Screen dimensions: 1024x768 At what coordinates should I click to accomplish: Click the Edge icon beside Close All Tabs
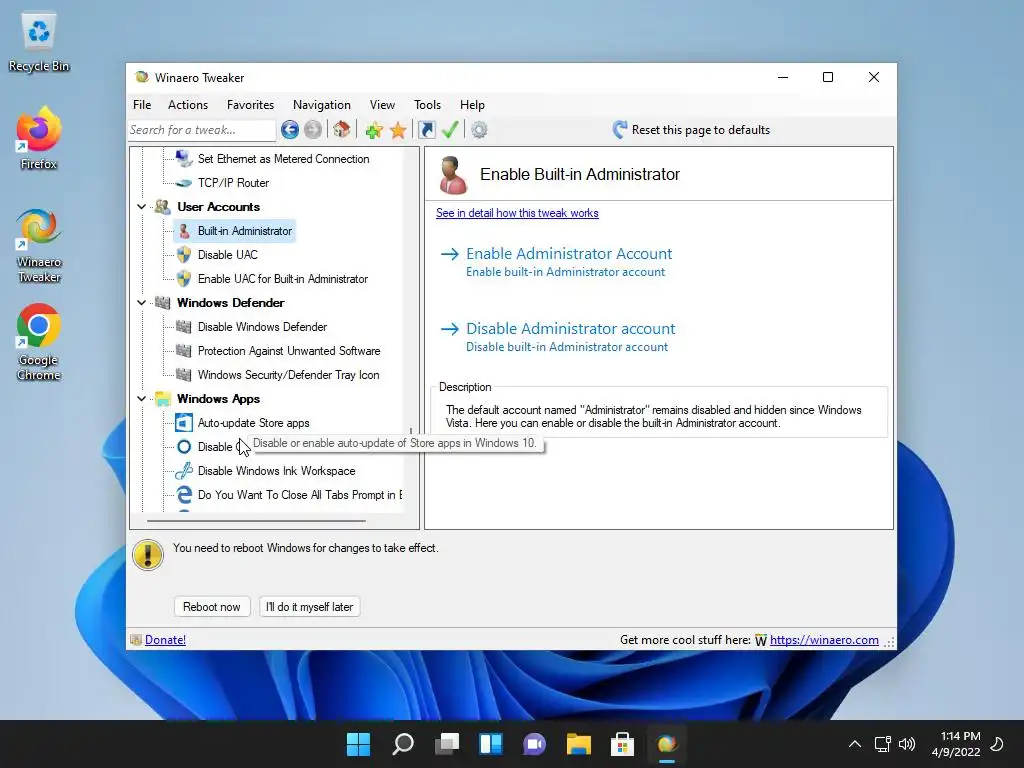(184, 495)
